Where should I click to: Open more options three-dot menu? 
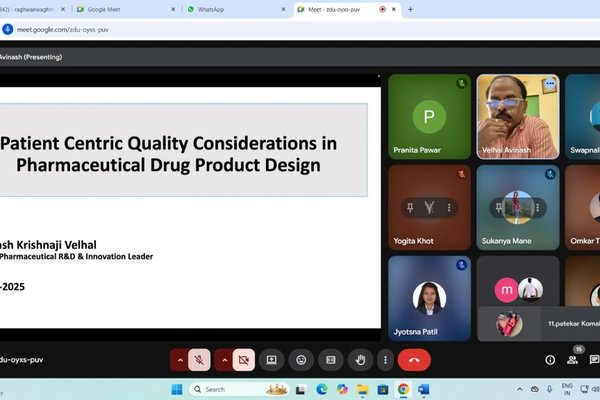[x=386, y=359]
